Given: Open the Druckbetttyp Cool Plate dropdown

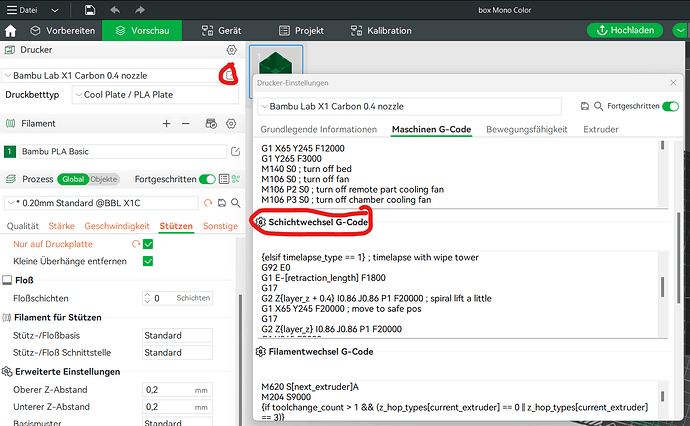Looking at the screenshot, I should tap(155, 95).
